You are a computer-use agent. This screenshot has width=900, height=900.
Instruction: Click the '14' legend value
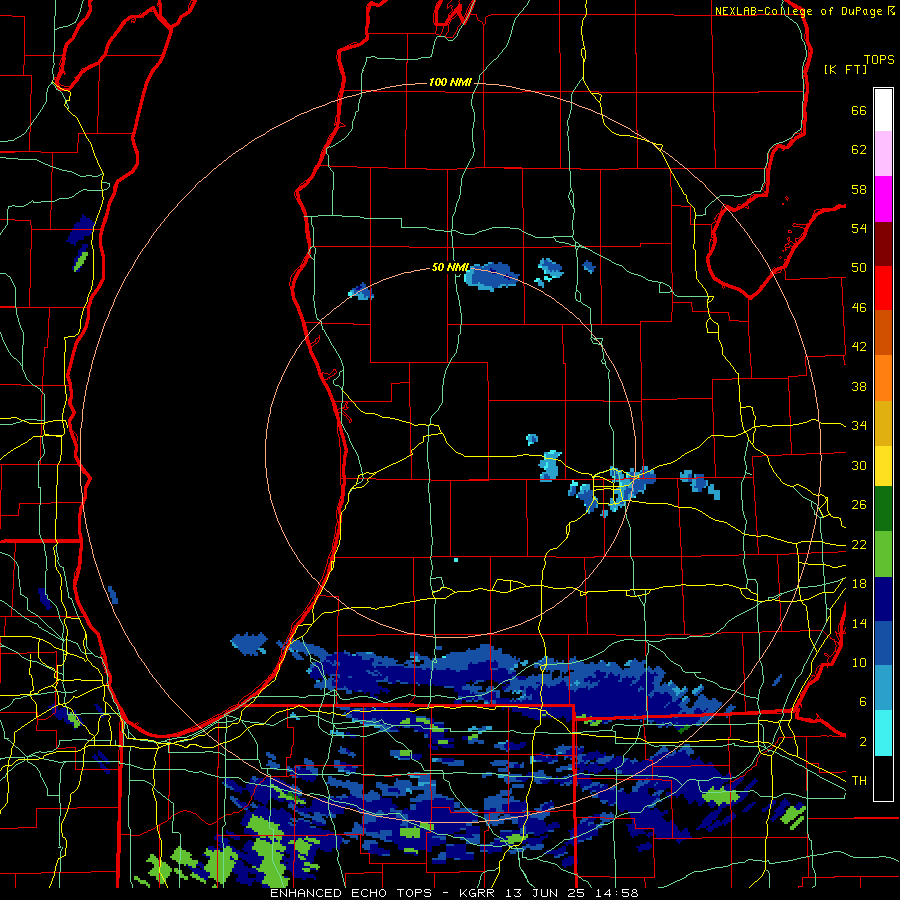click(x=859, y=623)
